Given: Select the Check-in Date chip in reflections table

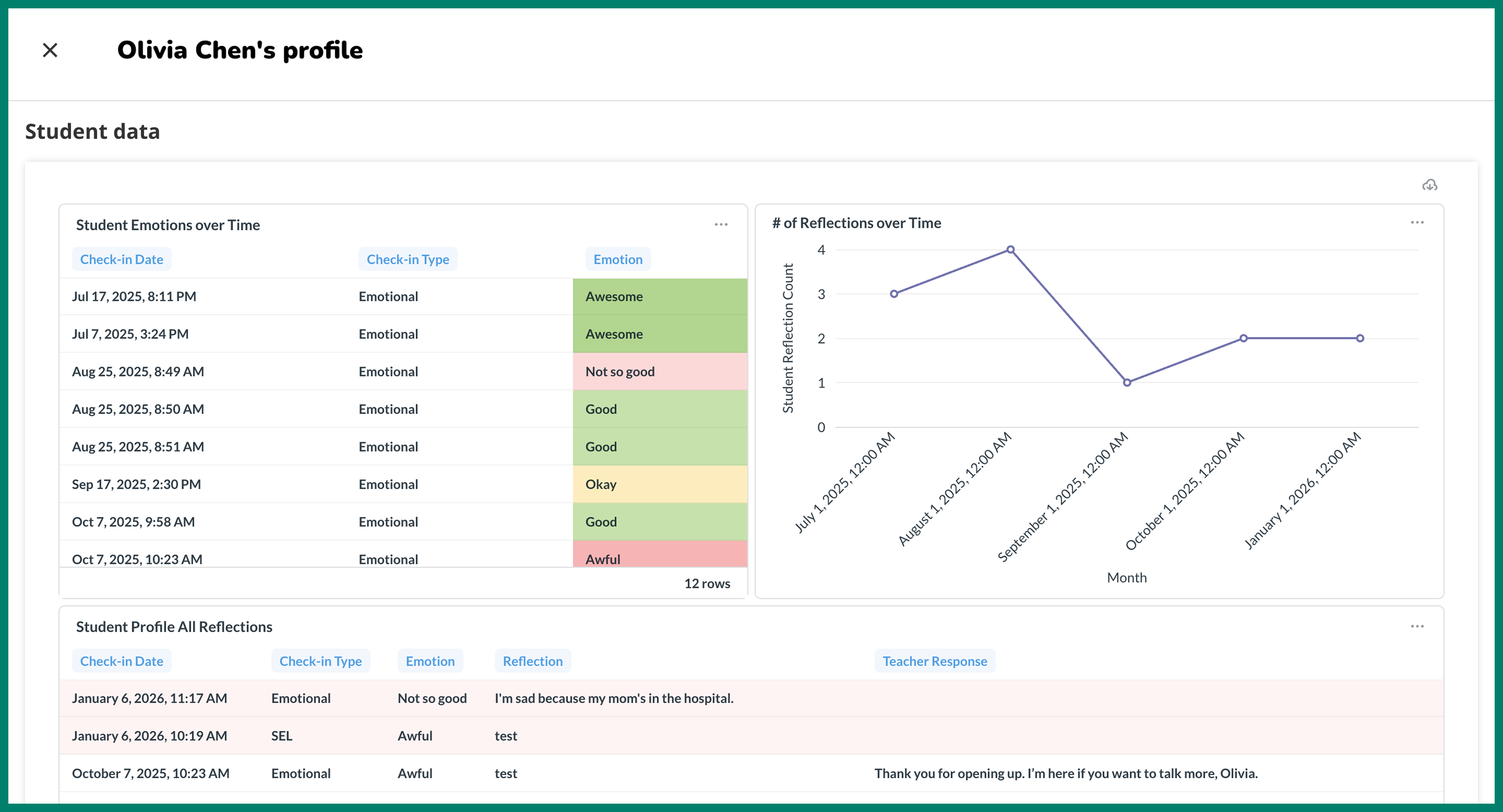Looking at the screenshot, I should (121, 661).
